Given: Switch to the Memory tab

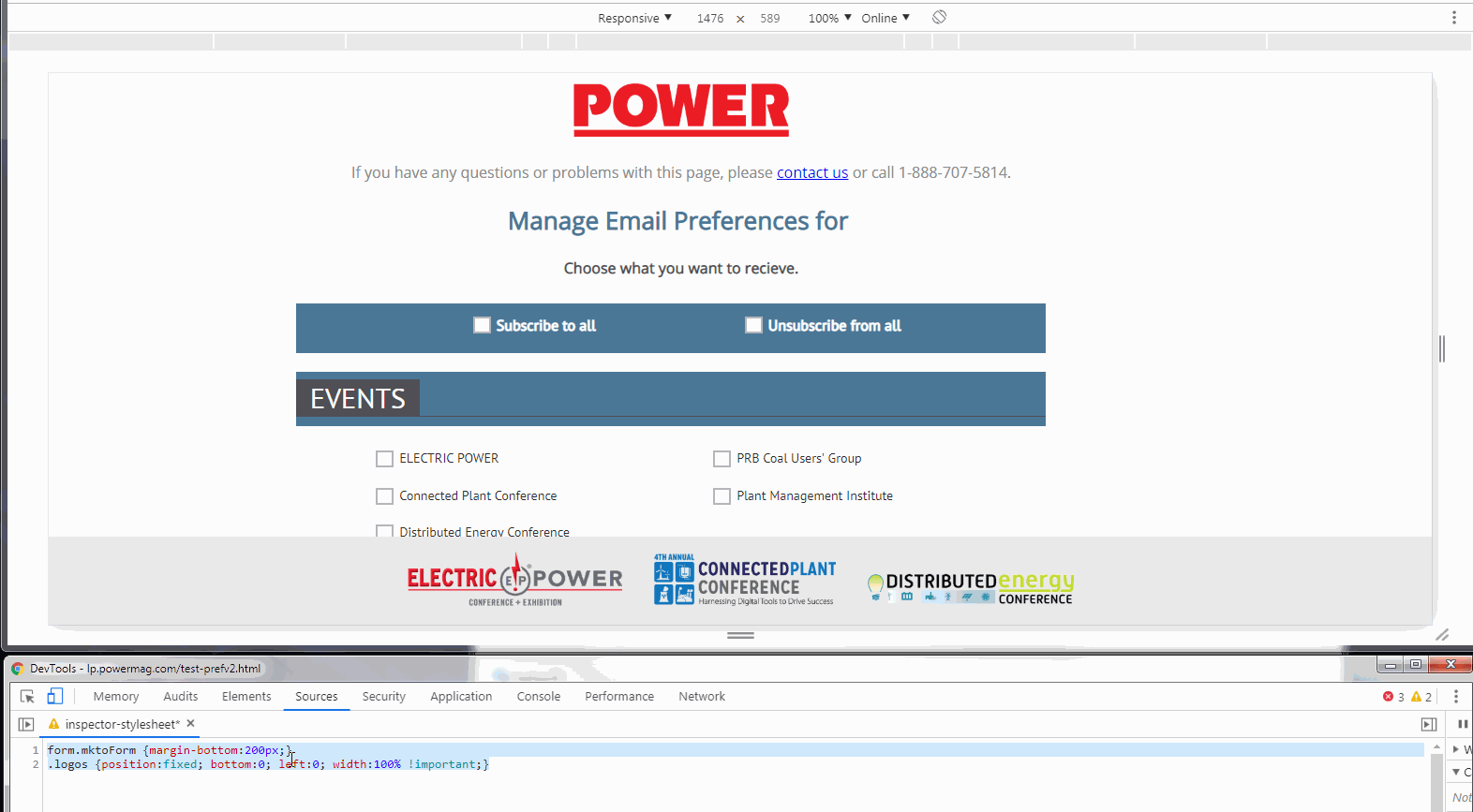Looking at the screenshot, I should [116, 696].
